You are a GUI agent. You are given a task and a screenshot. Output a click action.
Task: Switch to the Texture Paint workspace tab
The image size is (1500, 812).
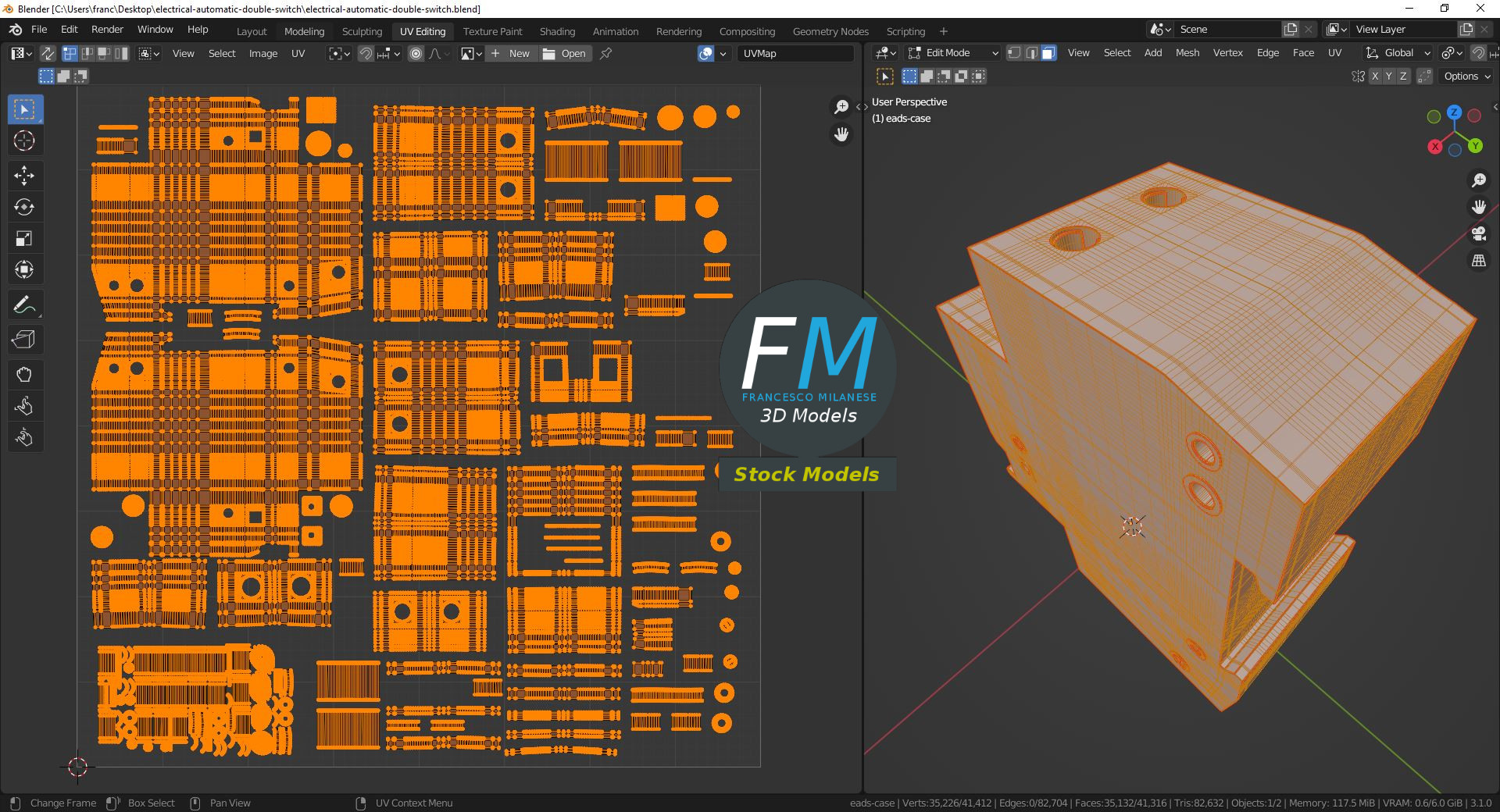[x=492, y=31]
